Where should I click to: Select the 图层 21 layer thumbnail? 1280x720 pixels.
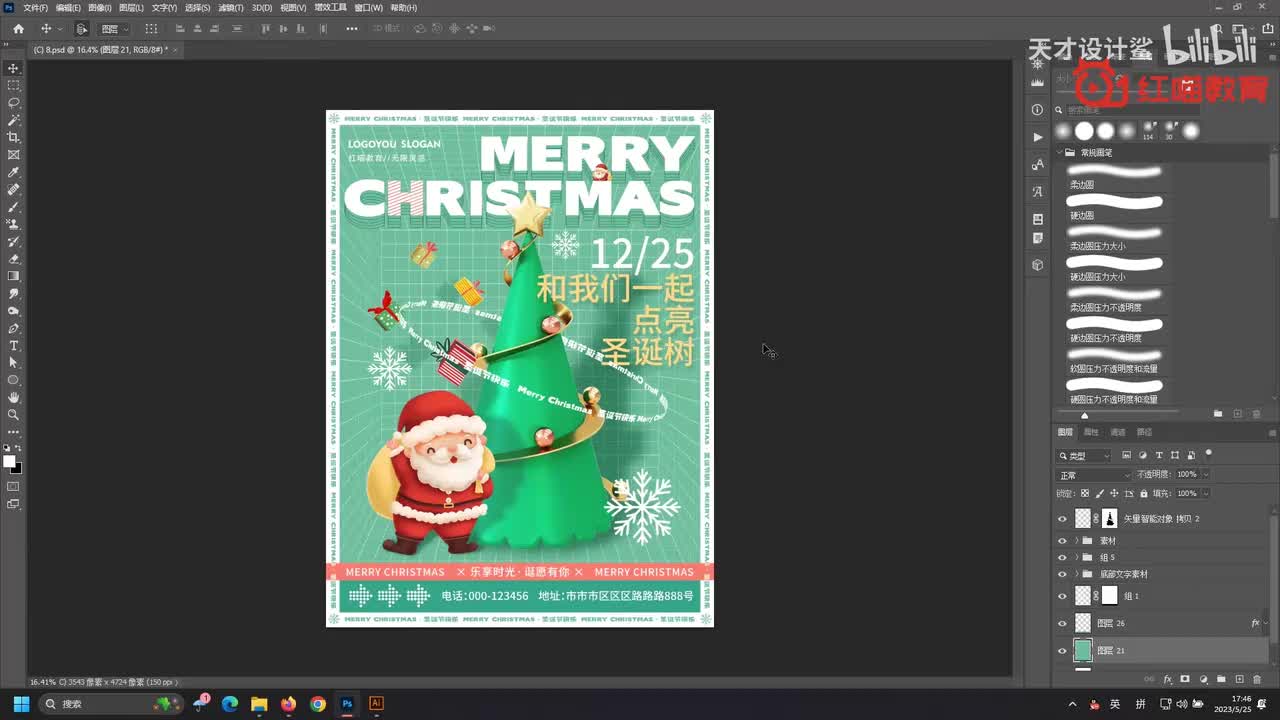[x=1083, y=650]
